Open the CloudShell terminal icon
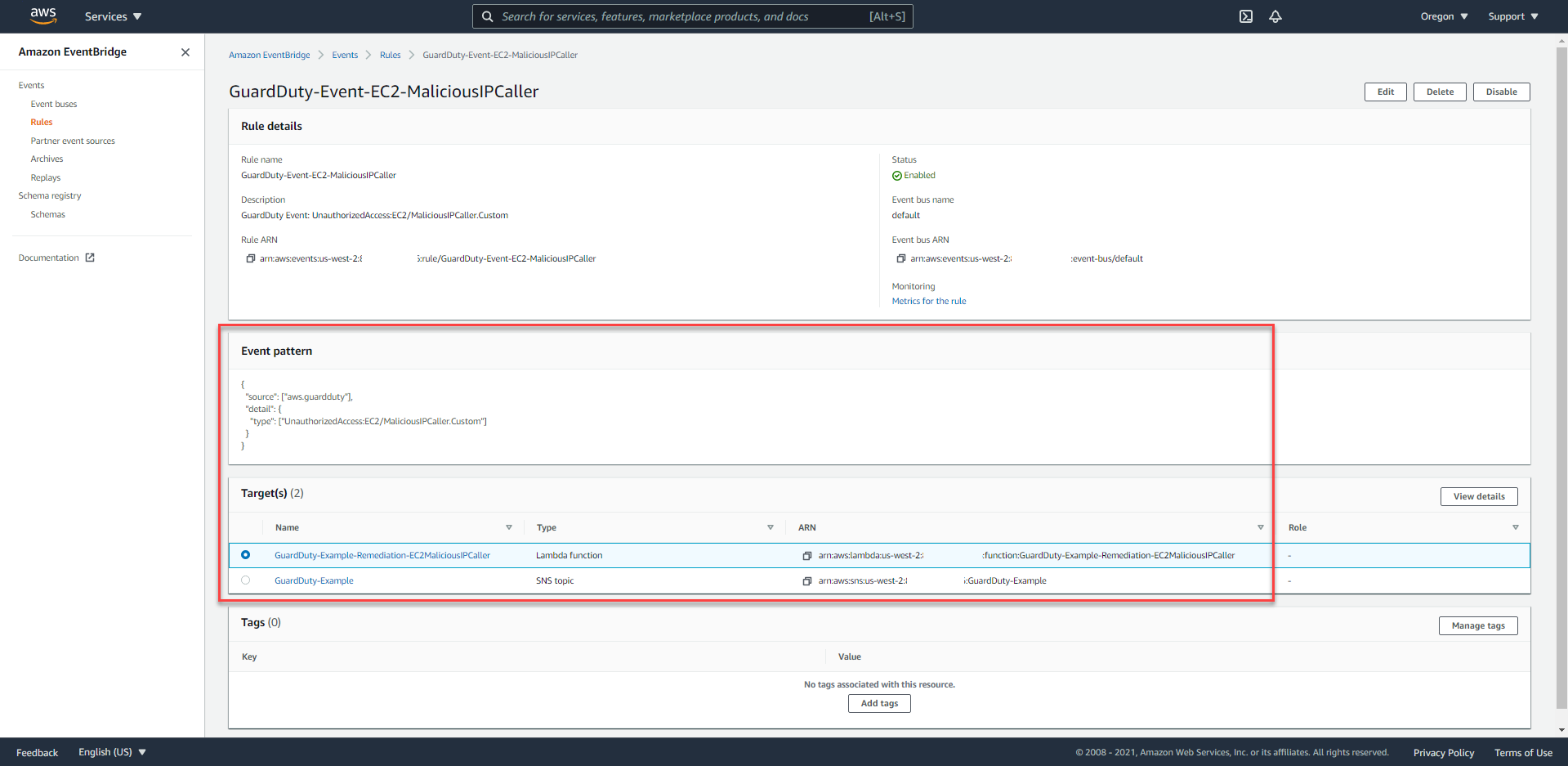This screenshot has height=766, width=1568. pos(1246,16)
